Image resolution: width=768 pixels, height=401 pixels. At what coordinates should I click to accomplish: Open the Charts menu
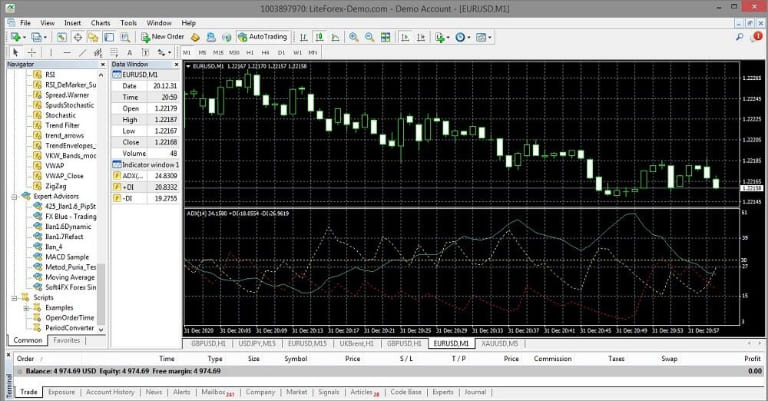101,21
